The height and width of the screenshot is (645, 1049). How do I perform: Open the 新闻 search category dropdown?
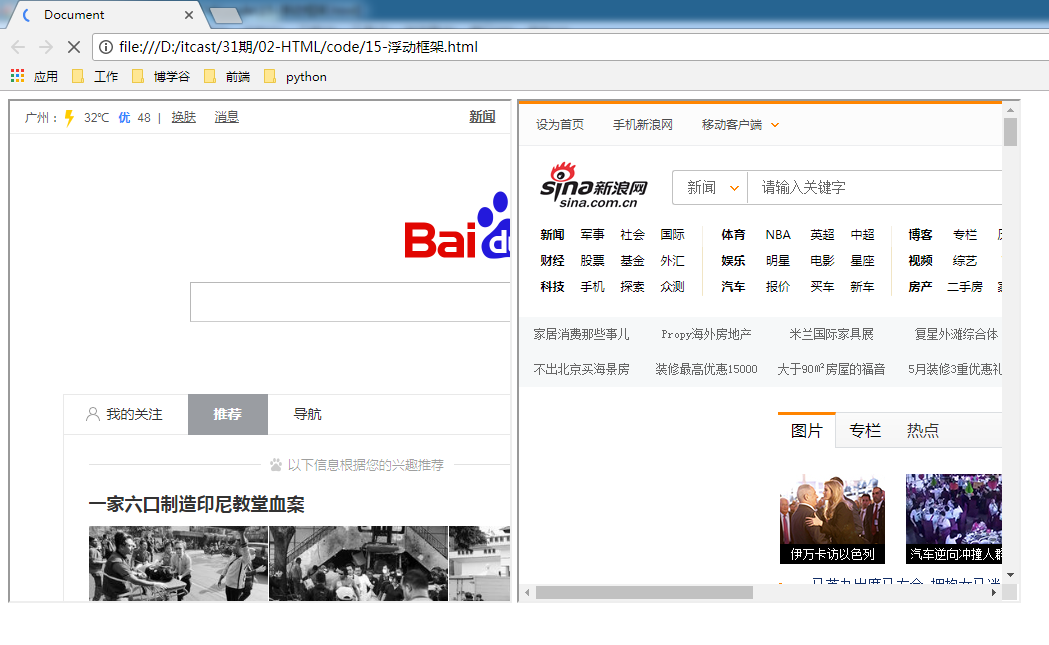point(711,187)
